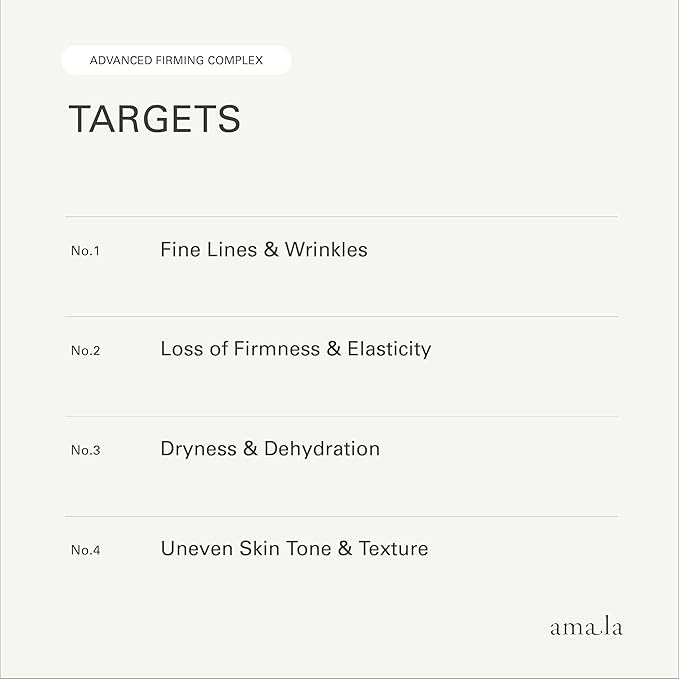The width and height of the screenshot is (679, 679).
Task: Click the word "Dryness"
Action: pos(198,449)
